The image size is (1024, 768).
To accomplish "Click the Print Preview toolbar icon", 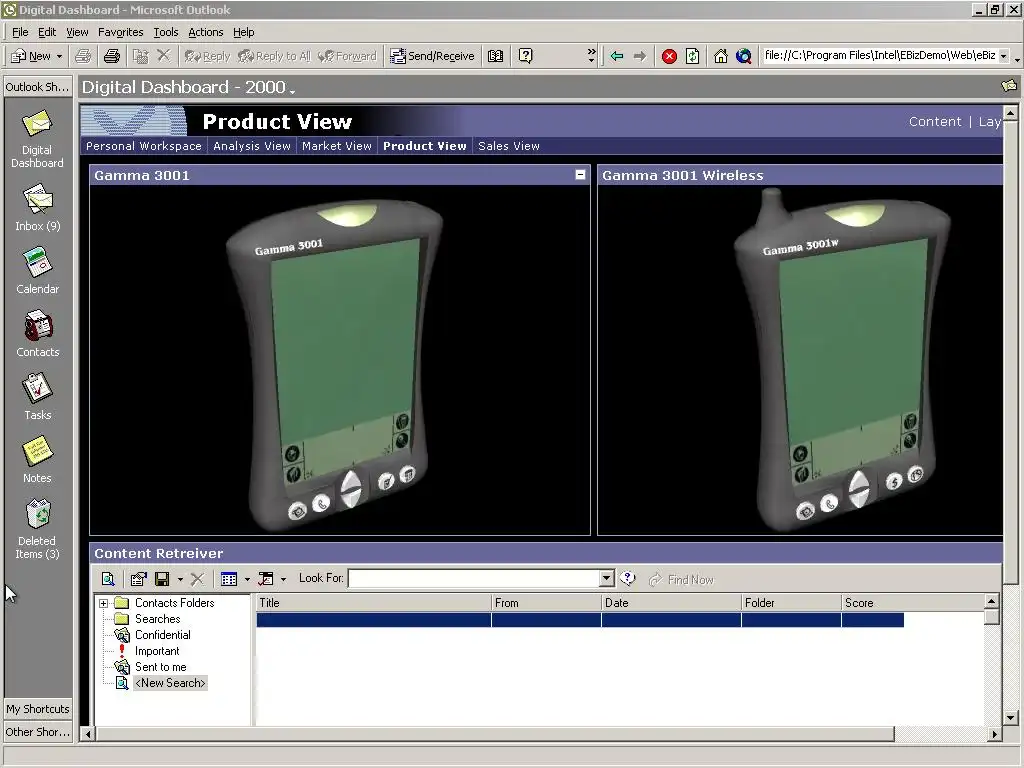I will pyautogui.click(x=83, y=56).
